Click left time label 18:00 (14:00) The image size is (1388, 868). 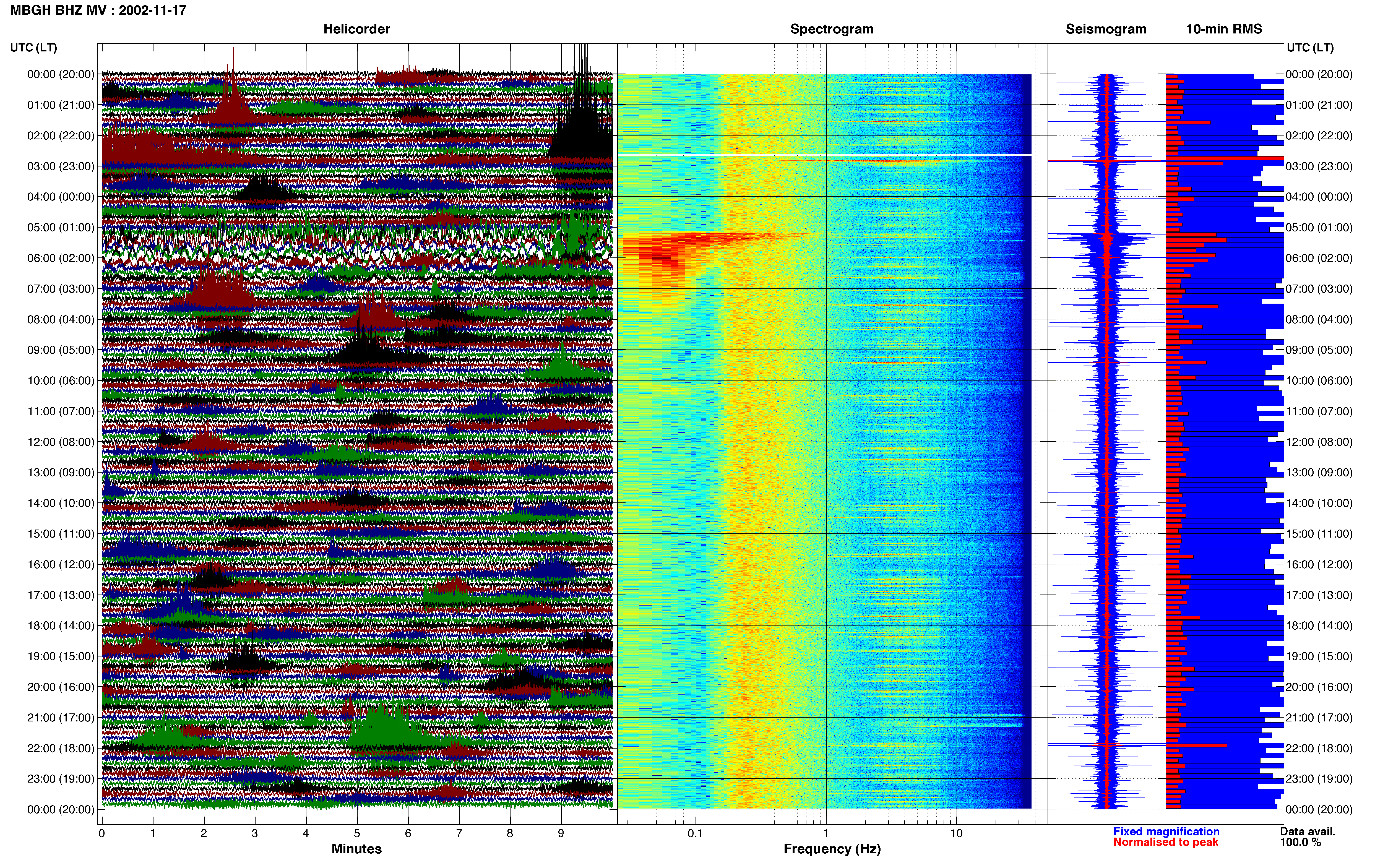click(61, 625)
